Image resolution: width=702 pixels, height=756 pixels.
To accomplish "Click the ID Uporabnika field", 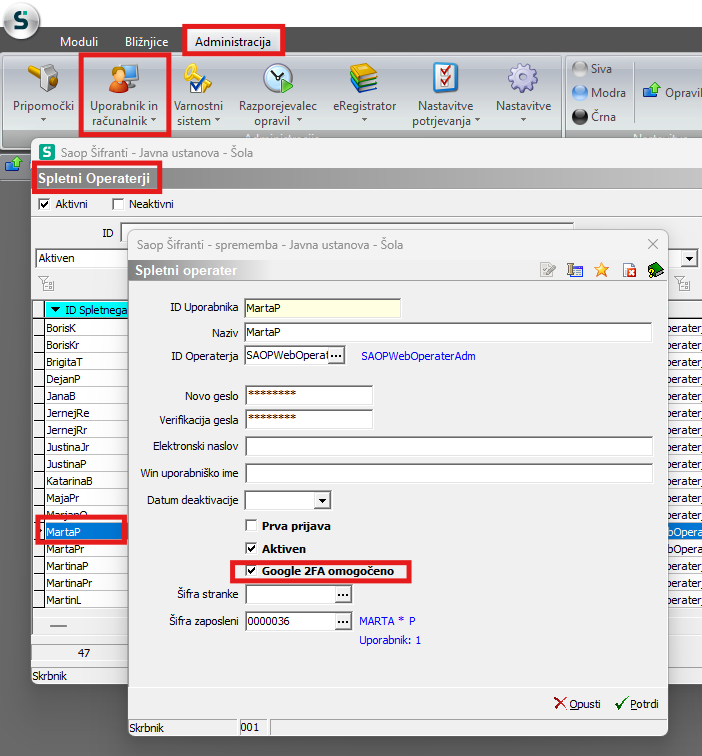I will coord(322,308).
